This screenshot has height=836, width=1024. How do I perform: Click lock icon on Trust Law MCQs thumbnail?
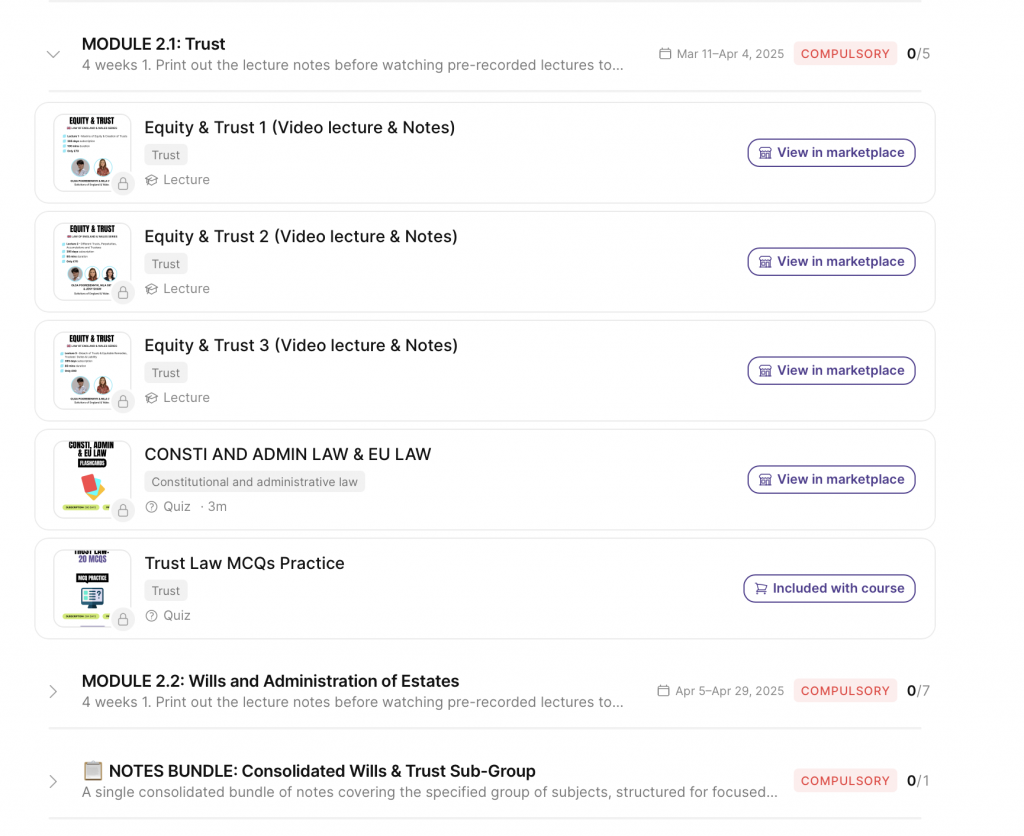click(123, 619)
